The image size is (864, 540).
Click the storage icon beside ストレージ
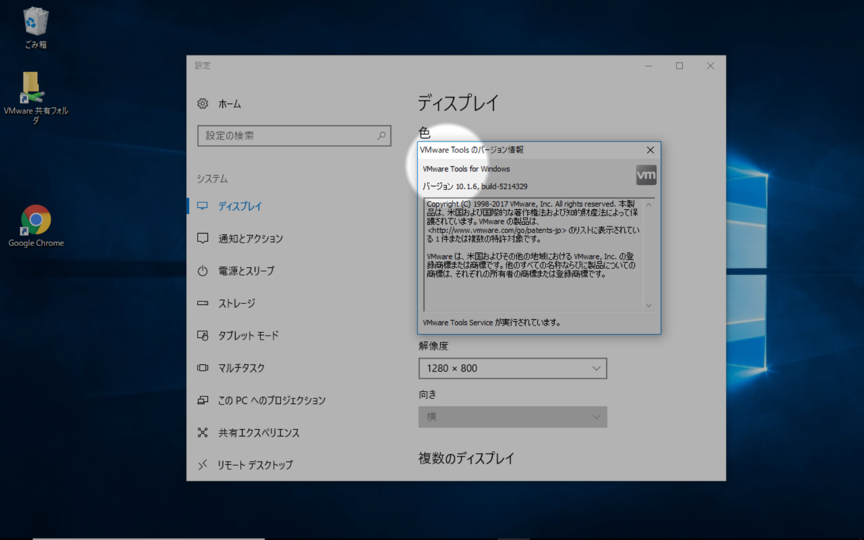click(203, 303)
